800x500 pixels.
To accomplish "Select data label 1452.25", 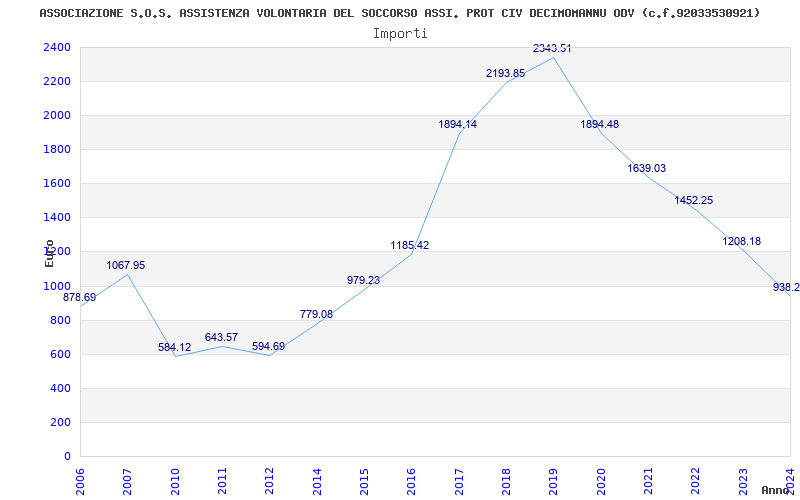I will pos(694,201).
